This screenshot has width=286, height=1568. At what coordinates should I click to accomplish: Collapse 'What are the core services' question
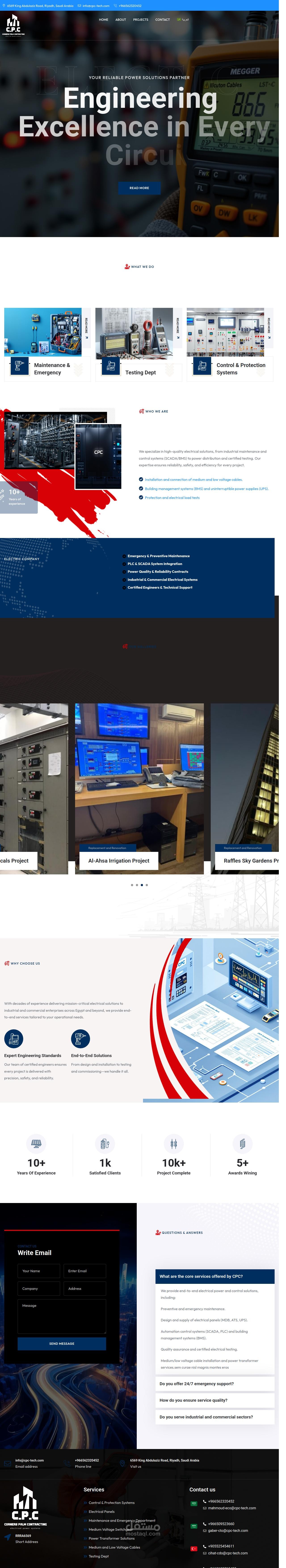215,1276
